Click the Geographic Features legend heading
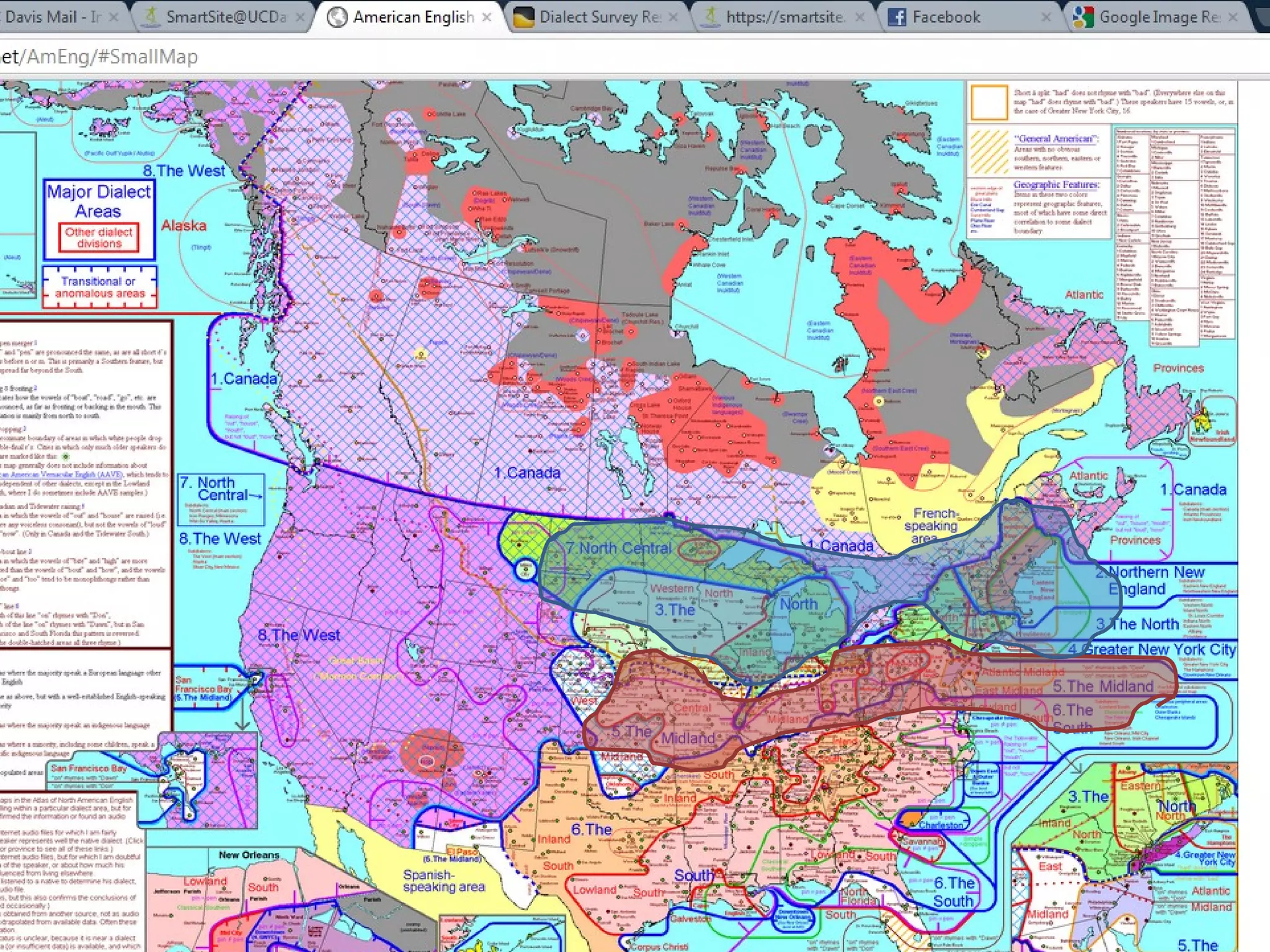 point(1056,185)
